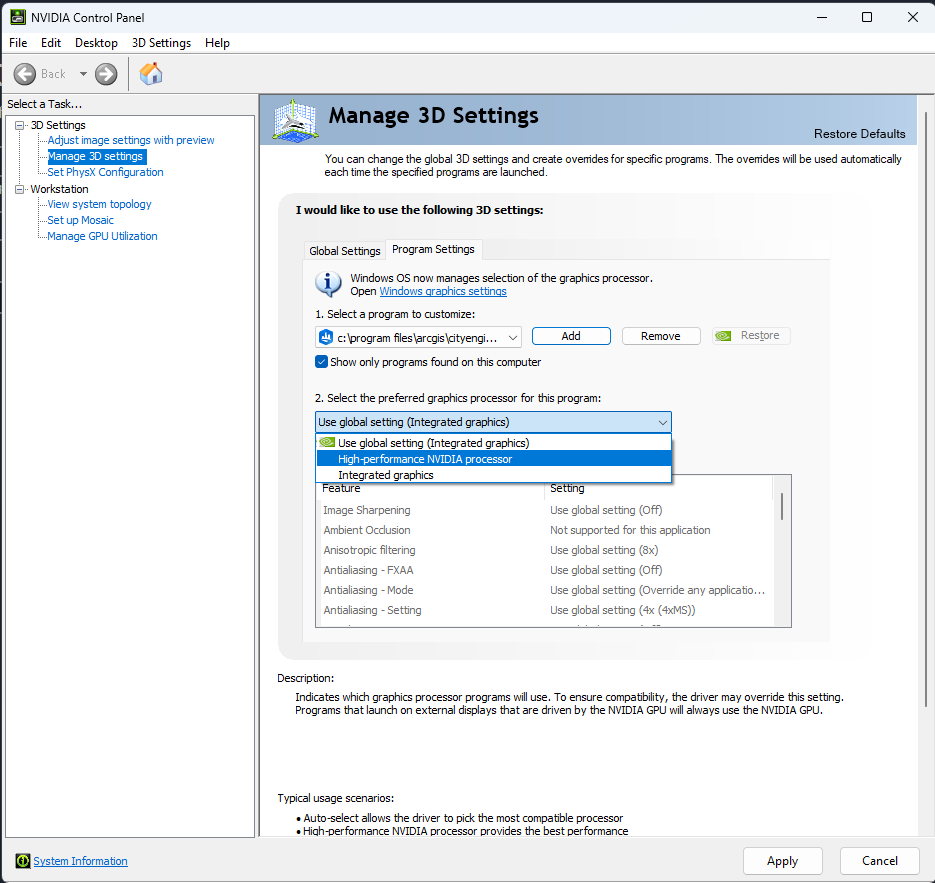Open Windows graphics settings link
Image resolution: width=935 pixels, height=883 pixels.
[x=443, y=291]
